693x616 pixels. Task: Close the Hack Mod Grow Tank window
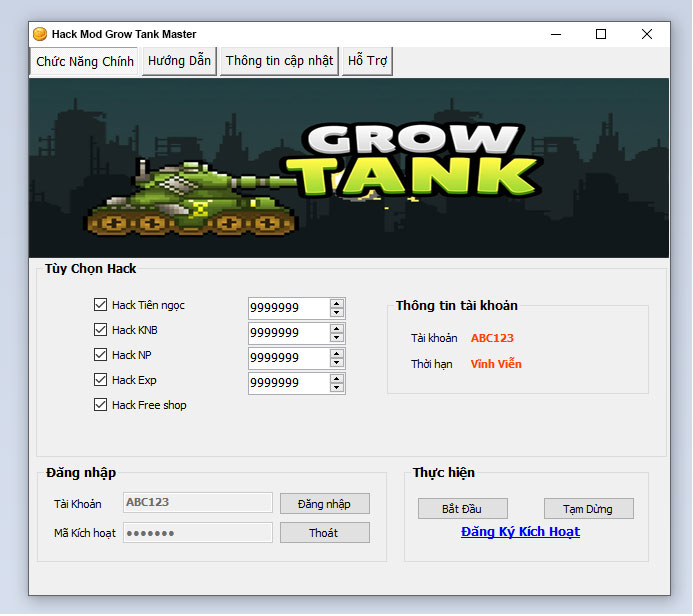[x=647, y=34]
